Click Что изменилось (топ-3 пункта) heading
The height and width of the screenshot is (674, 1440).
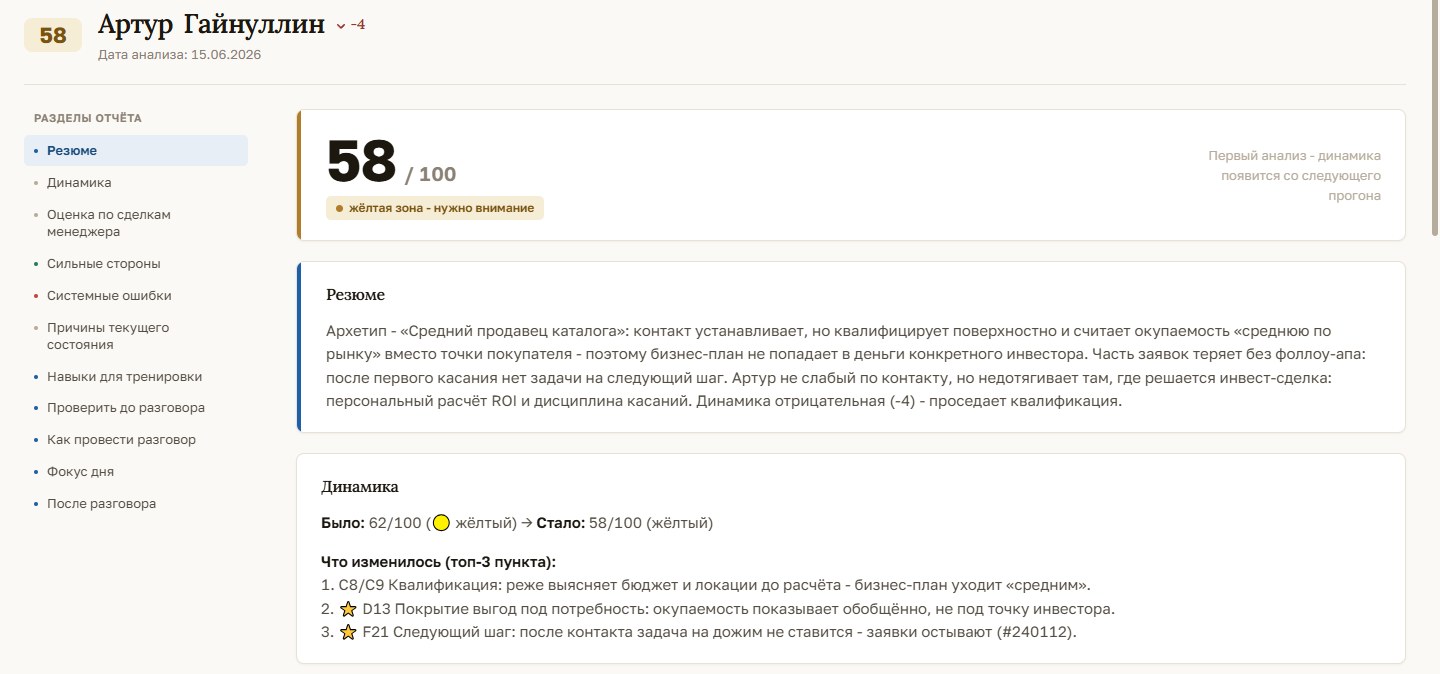pos(438,562)
